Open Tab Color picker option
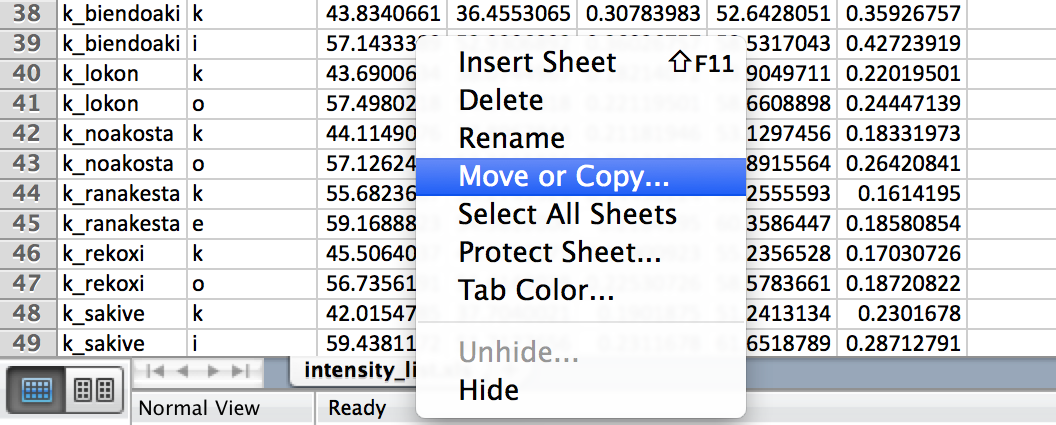1056x425 pixels. click(x=536, y=290)
